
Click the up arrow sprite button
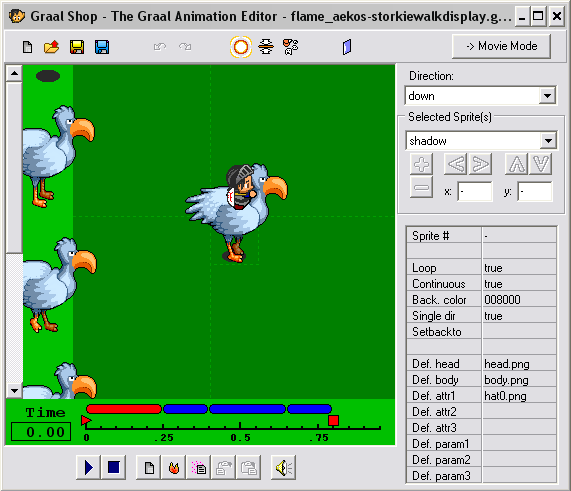pyautogui.click(x=517, y=164)
